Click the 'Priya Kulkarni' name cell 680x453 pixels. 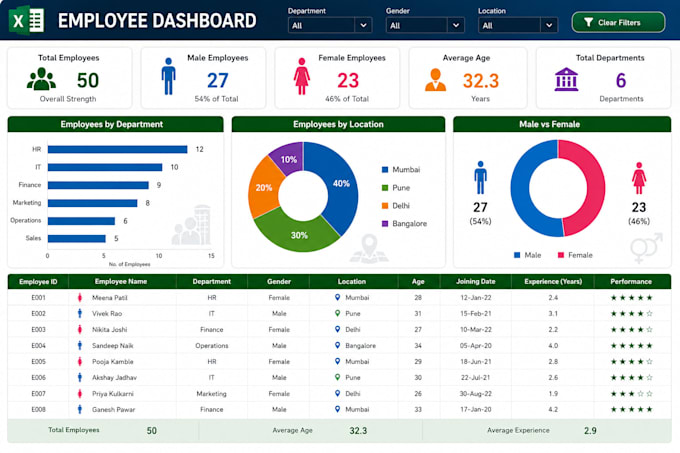click(x=113, y=394)
